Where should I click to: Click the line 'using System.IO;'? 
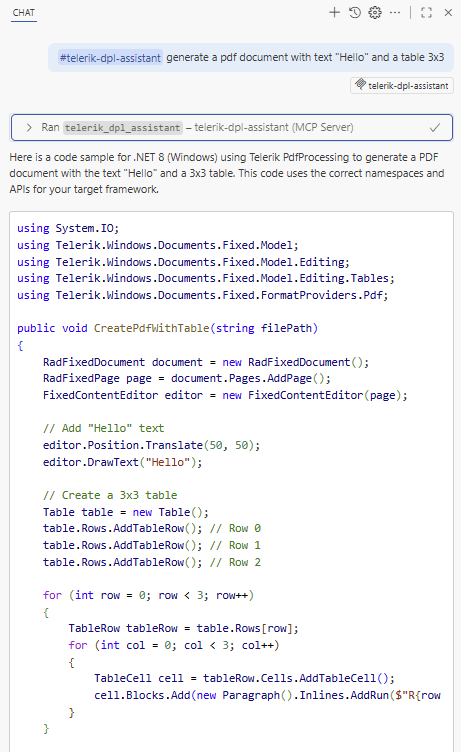pos(68,228)
